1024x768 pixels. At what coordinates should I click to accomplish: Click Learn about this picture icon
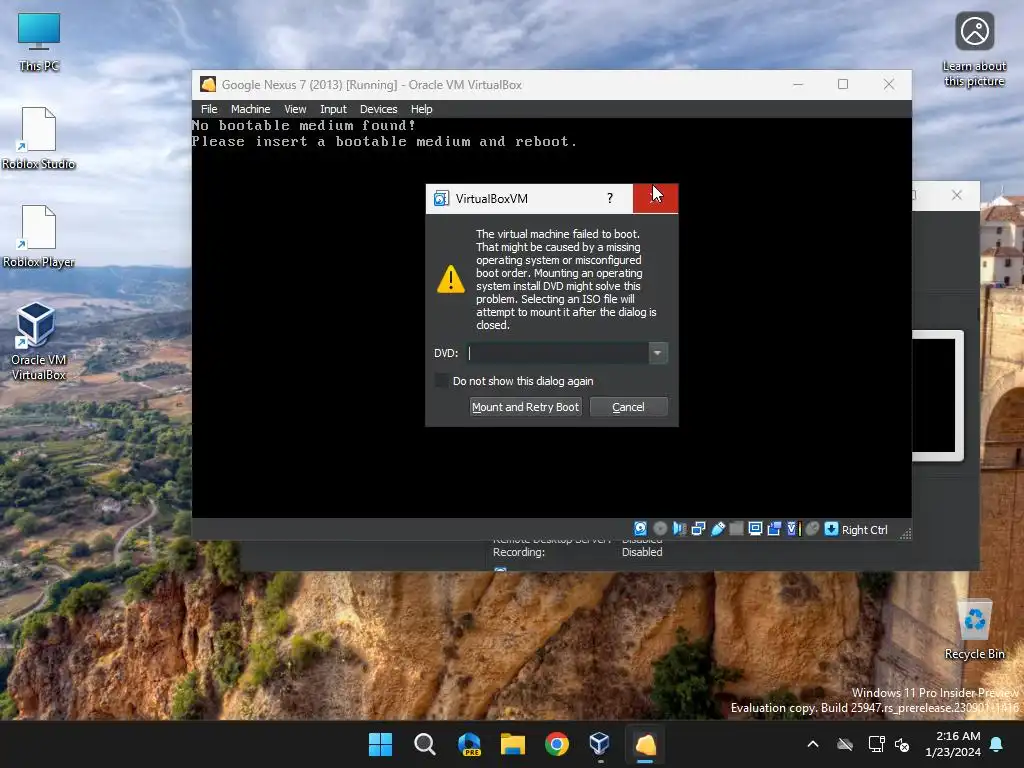(974, 50)
